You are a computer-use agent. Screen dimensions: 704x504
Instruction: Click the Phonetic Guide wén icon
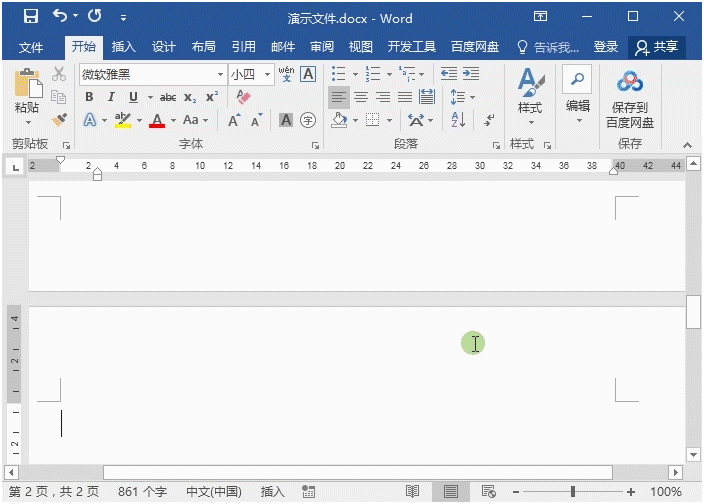click(286, 74)
